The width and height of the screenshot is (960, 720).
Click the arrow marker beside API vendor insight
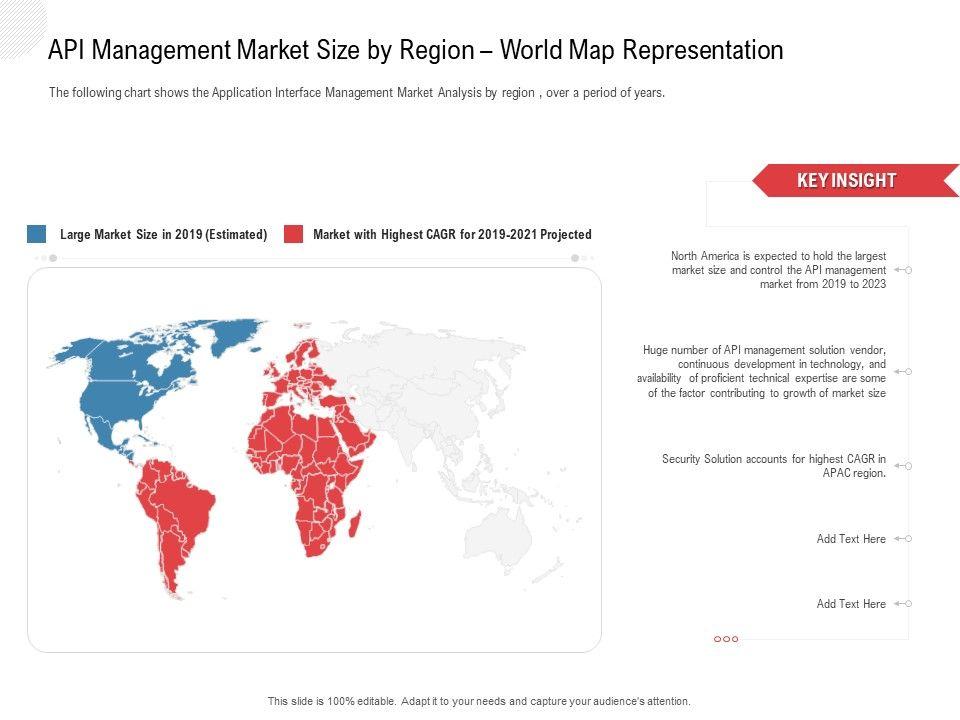click(x=902, y=371)
